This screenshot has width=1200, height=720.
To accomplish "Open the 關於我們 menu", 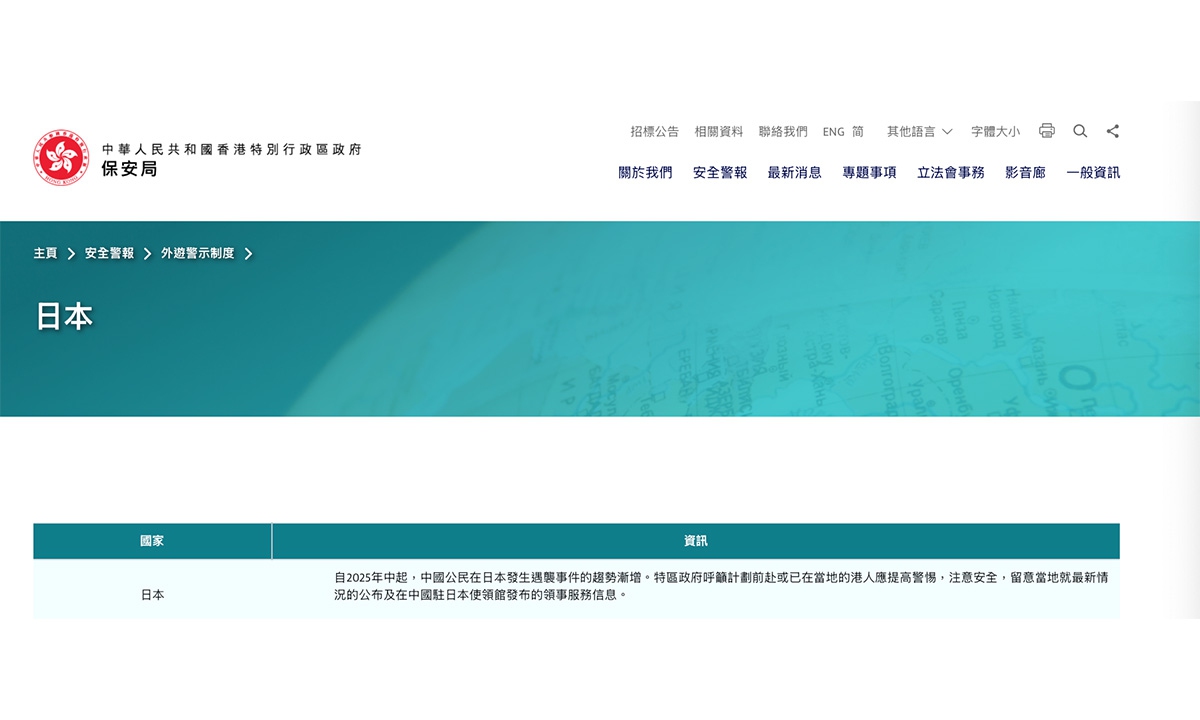I will [x=645, y=172].
